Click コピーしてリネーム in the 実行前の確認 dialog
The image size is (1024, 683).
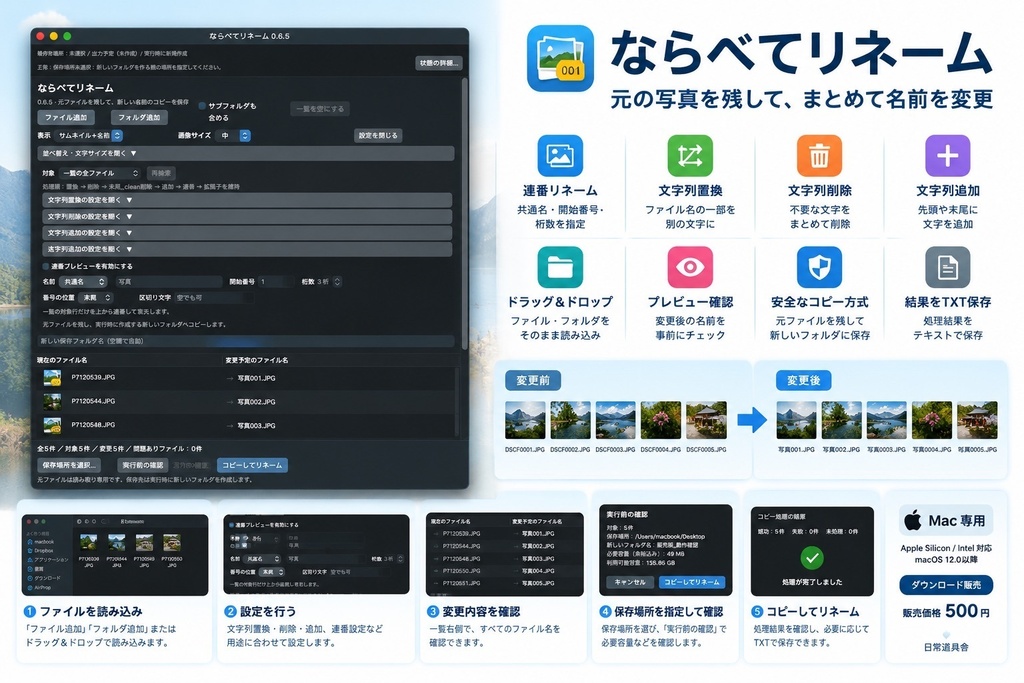(691, 582)
